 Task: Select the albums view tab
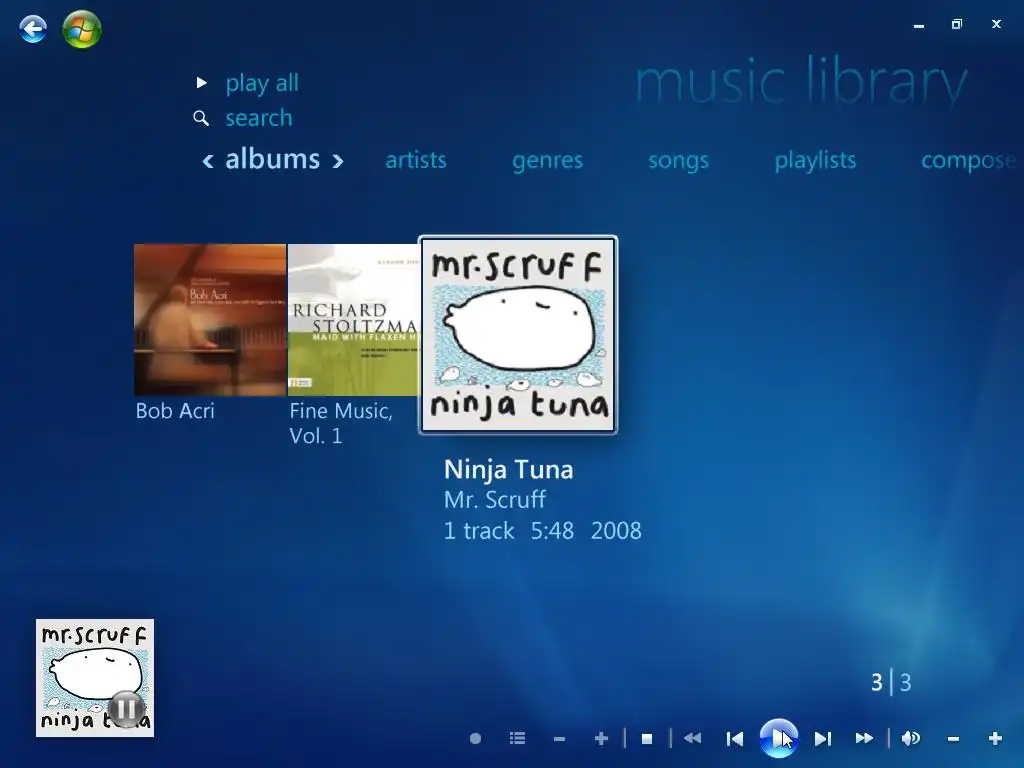(x=272, y=159)
